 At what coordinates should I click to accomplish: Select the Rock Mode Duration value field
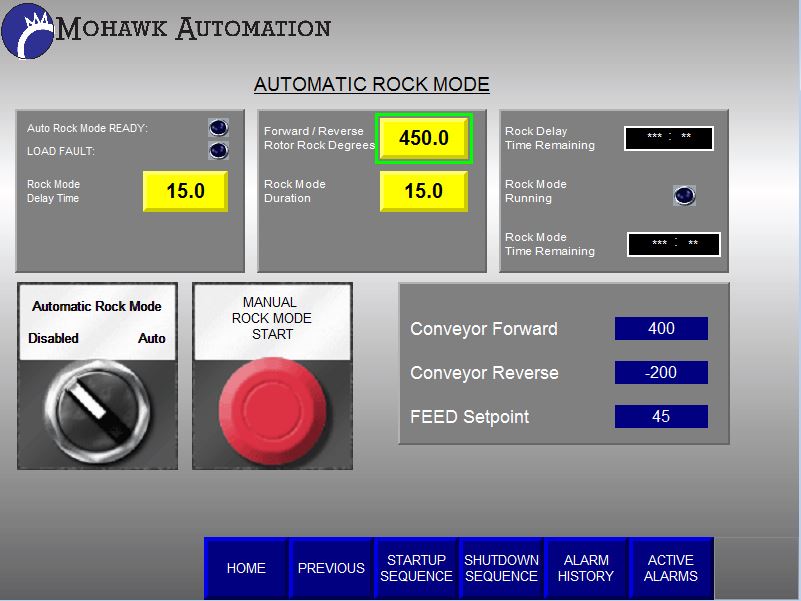(x=424, y=191)
